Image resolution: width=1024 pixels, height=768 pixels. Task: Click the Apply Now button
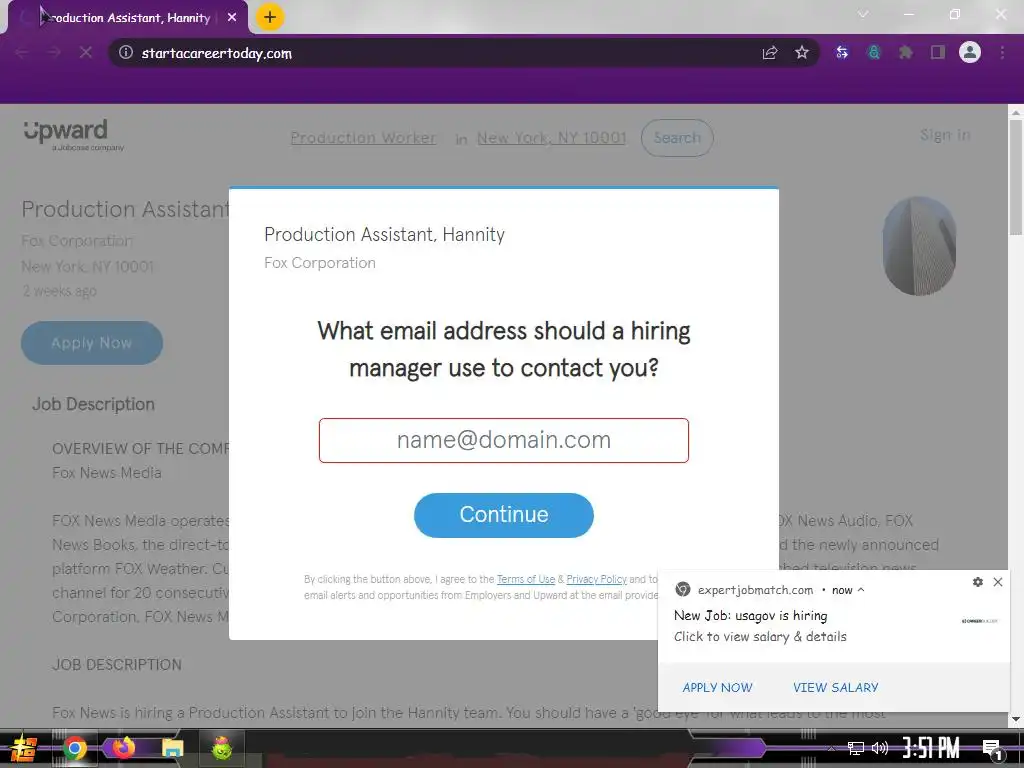(x=92, y=343)
